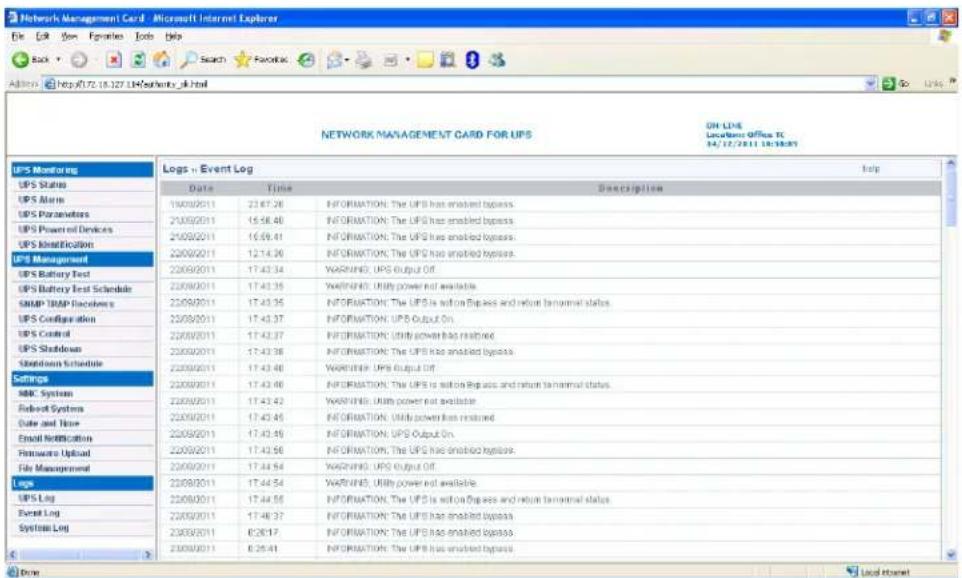Click the Settings section header
Viewport: 962px width, 578px height.
pyautogui.click(x=82, y=379)
